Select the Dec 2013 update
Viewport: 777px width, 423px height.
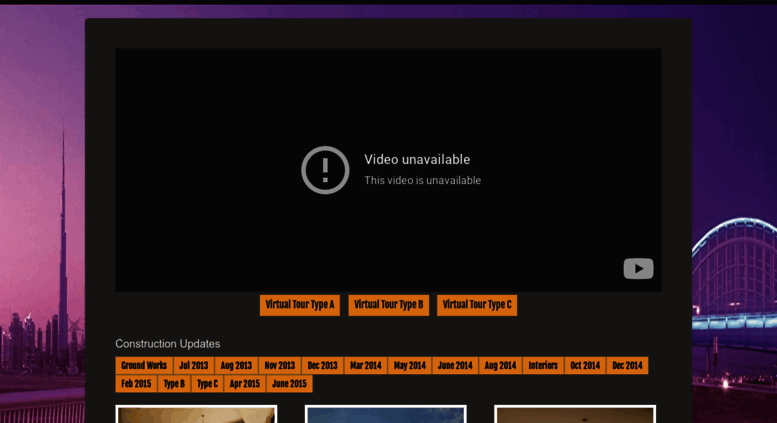coord(323,366)
